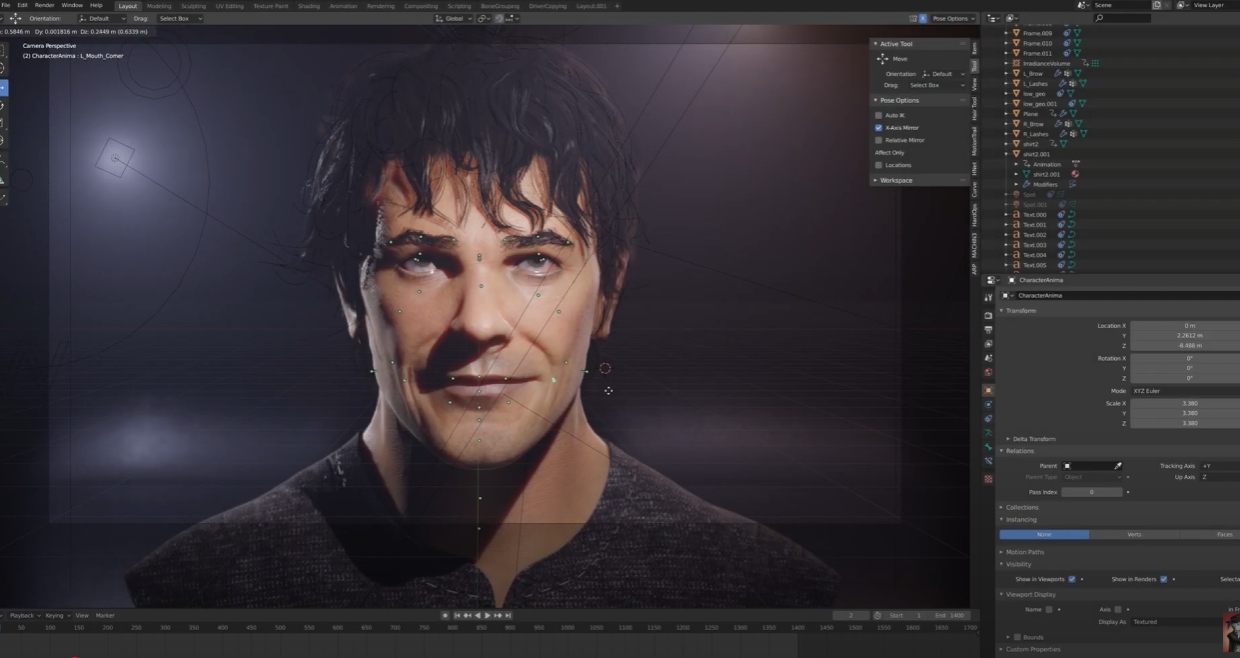Open the pivot point icon menu
Image resolution: width=1240 pixels, height=658 pixels.
[x=483, y=19]
